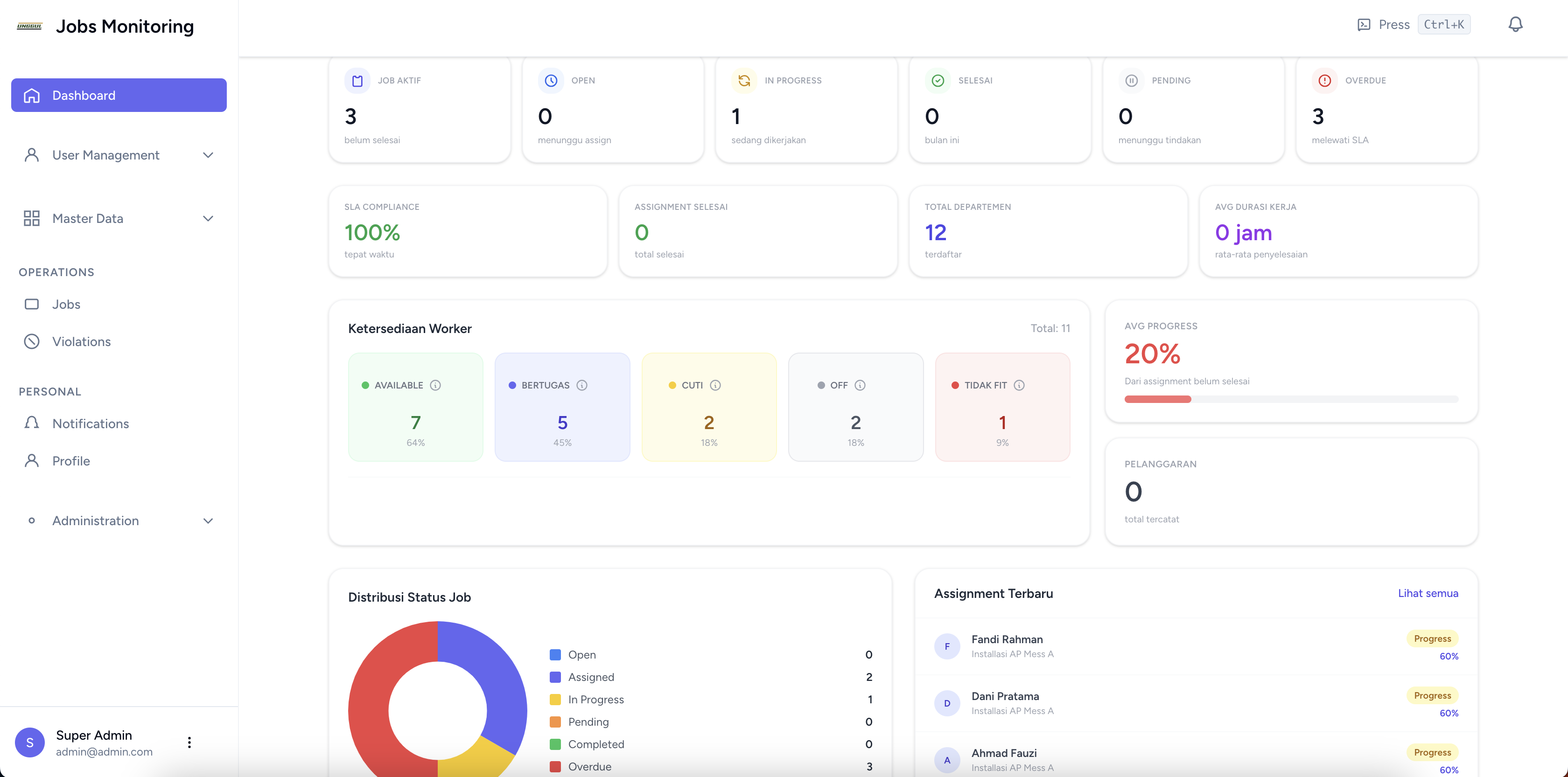Click the Bertugas info icon

click(x=582, y=385)
